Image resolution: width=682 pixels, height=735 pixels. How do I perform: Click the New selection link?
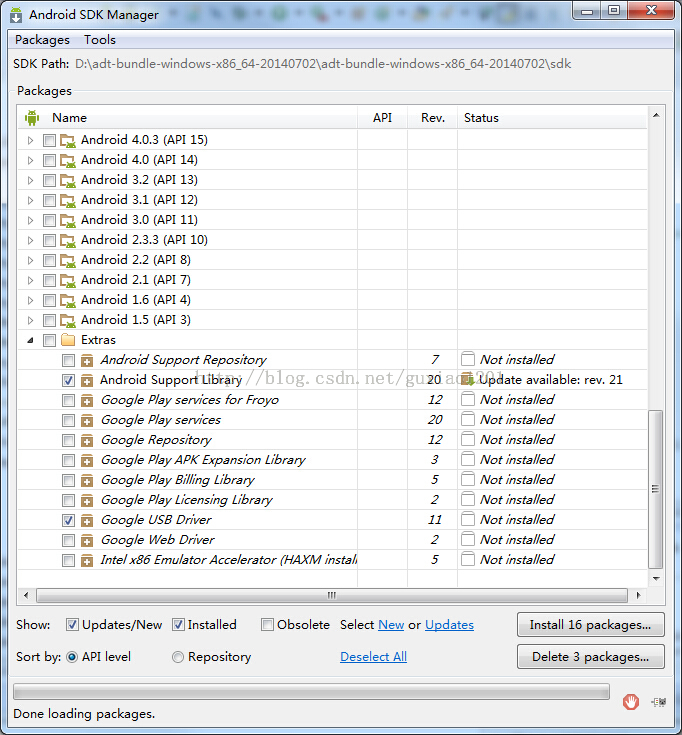(391, 625)
